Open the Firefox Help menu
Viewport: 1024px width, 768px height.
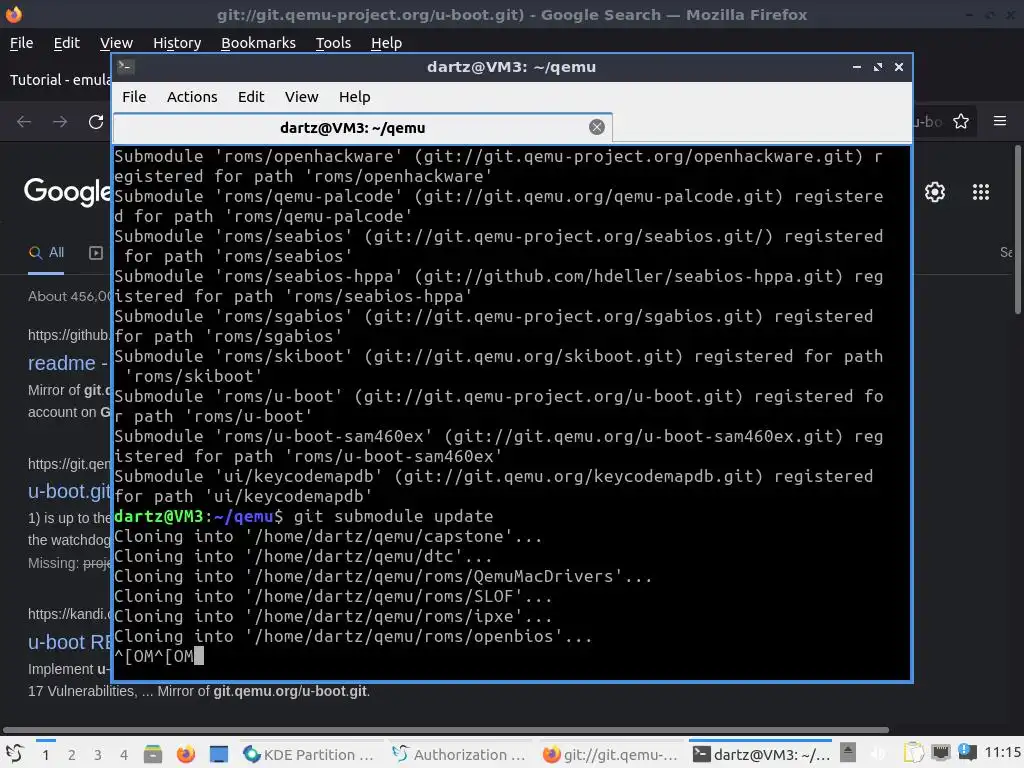click(387, 43)
